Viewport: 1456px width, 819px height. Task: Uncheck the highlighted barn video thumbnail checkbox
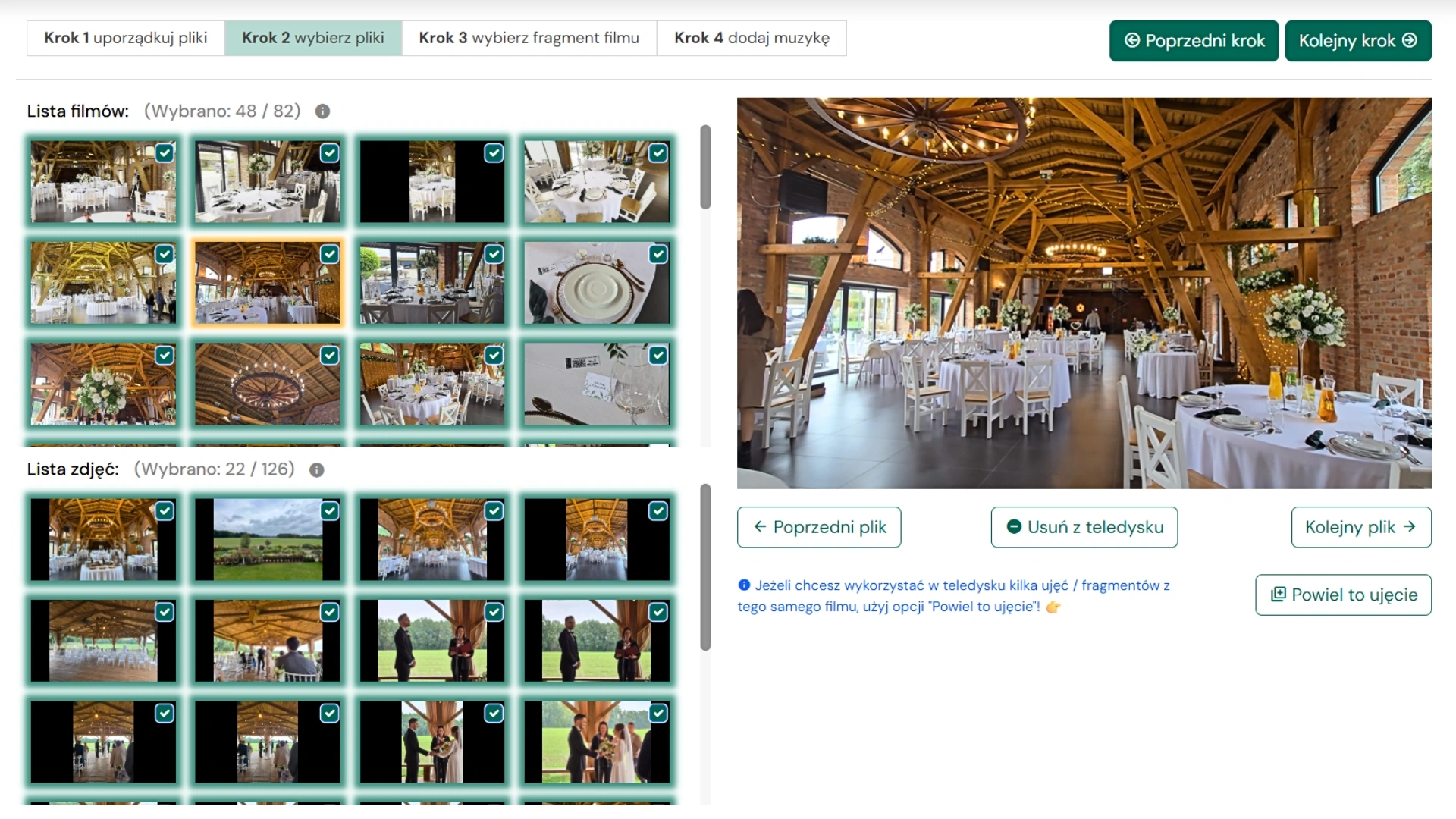pos(329,254)
